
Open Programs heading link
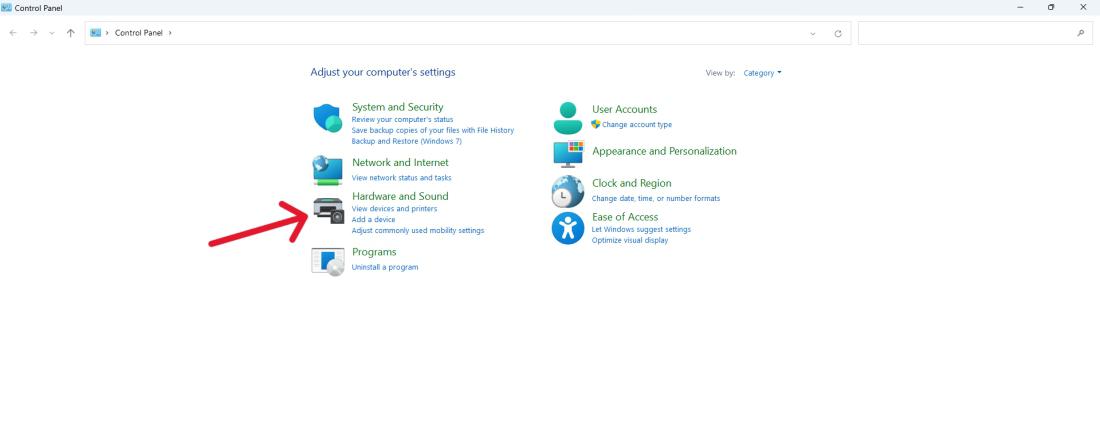click(x=374, y=252)
